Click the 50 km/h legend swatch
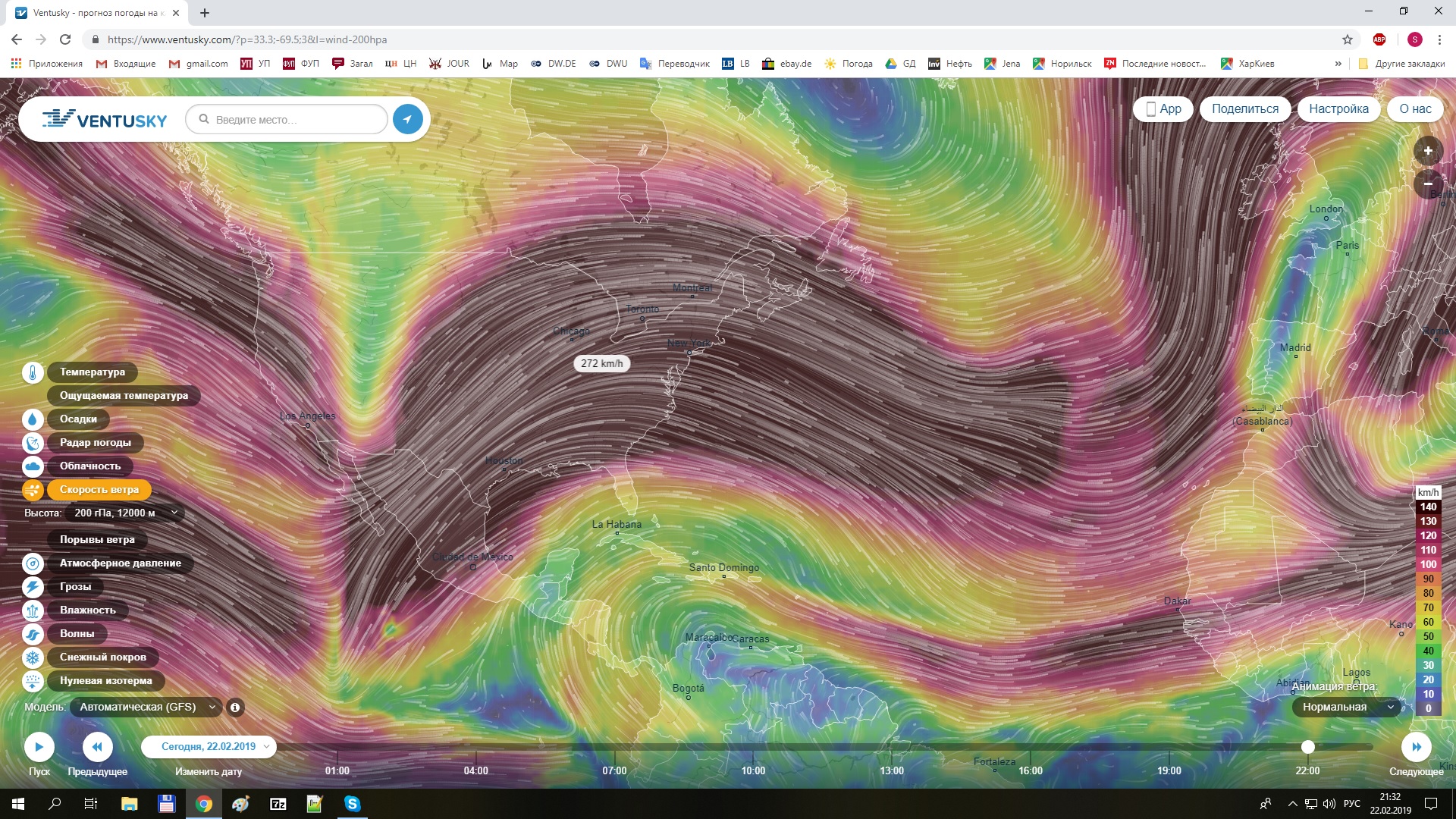 point(1428,637)
